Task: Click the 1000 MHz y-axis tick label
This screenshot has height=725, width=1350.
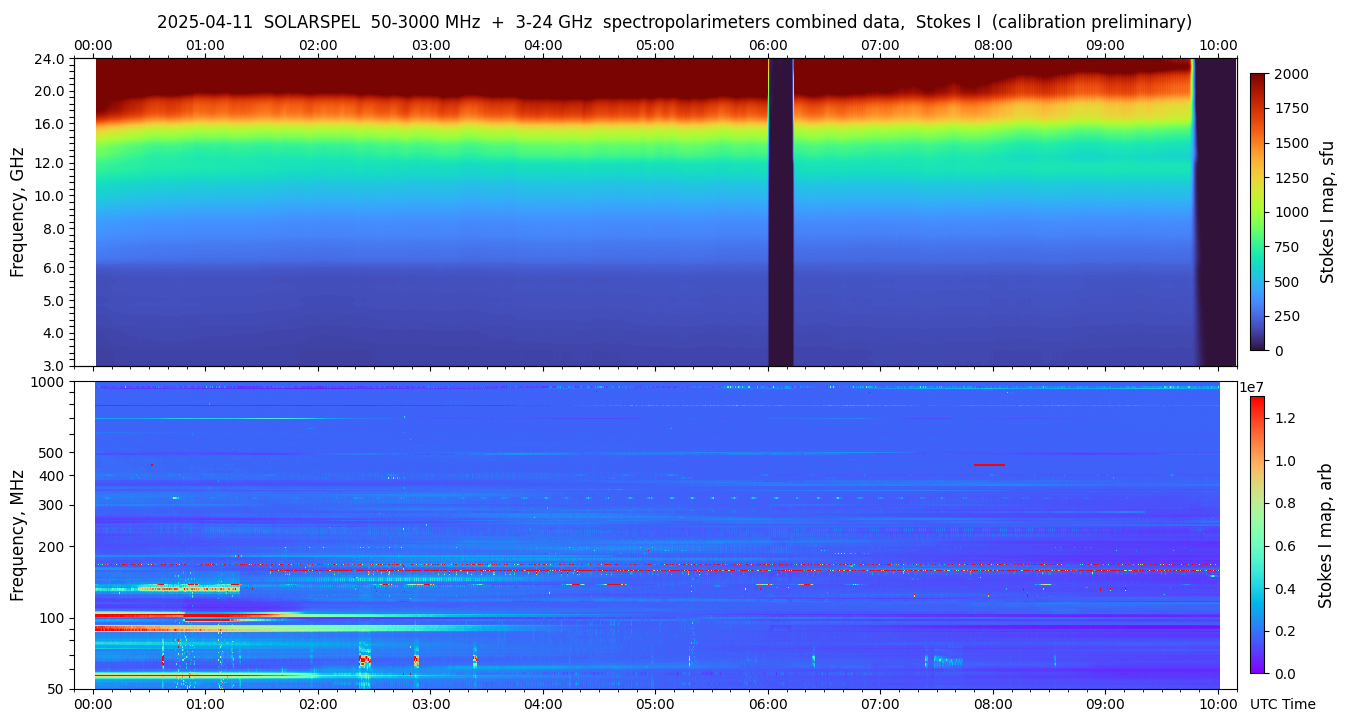Action: [49, 382]
